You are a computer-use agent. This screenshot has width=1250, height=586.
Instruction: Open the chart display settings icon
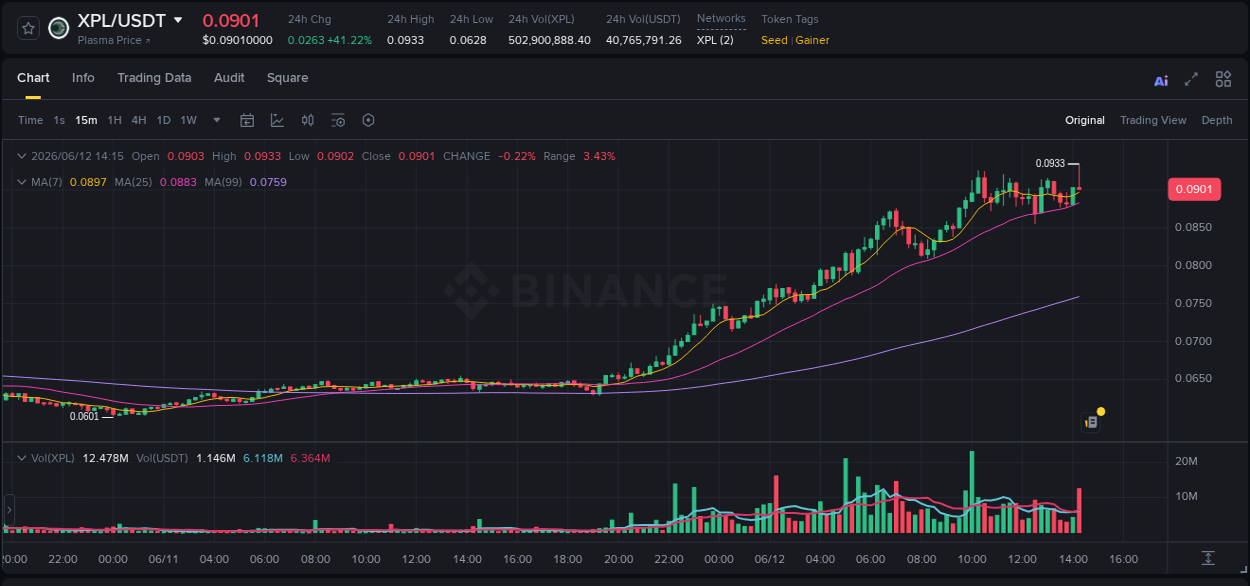[x=338, y=120]
